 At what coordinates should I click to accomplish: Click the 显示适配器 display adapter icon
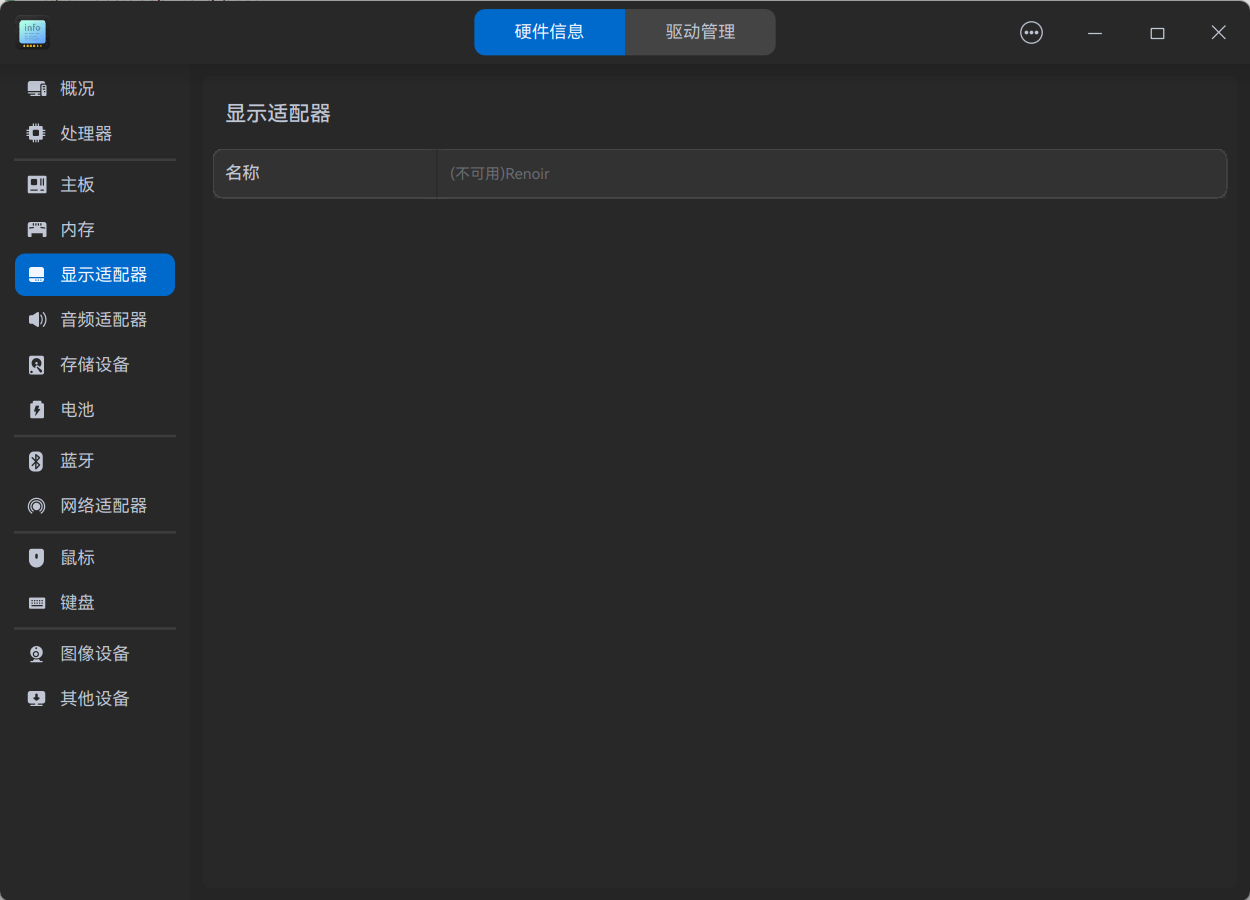click(x=37, y=275)
